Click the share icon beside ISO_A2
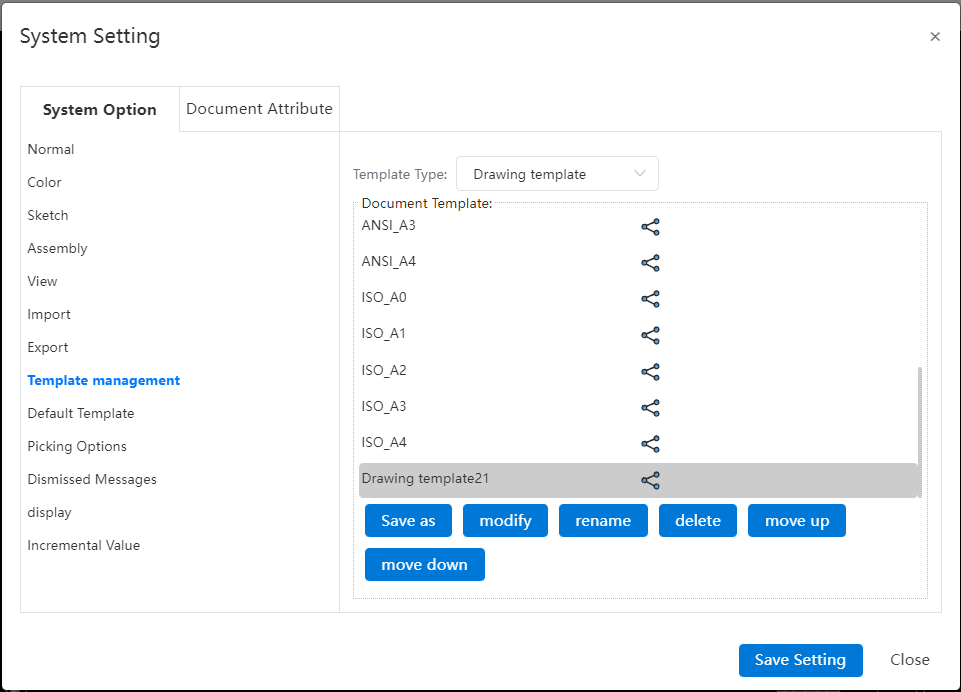 (x=650, y=371)
